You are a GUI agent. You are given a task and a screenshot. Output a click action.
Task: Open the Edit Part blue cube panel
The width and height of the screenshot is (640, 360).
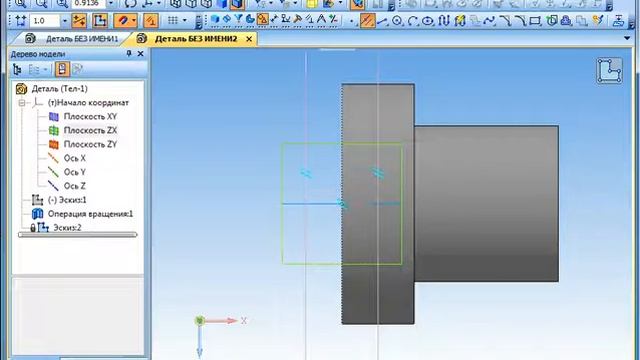pos(215,20)
